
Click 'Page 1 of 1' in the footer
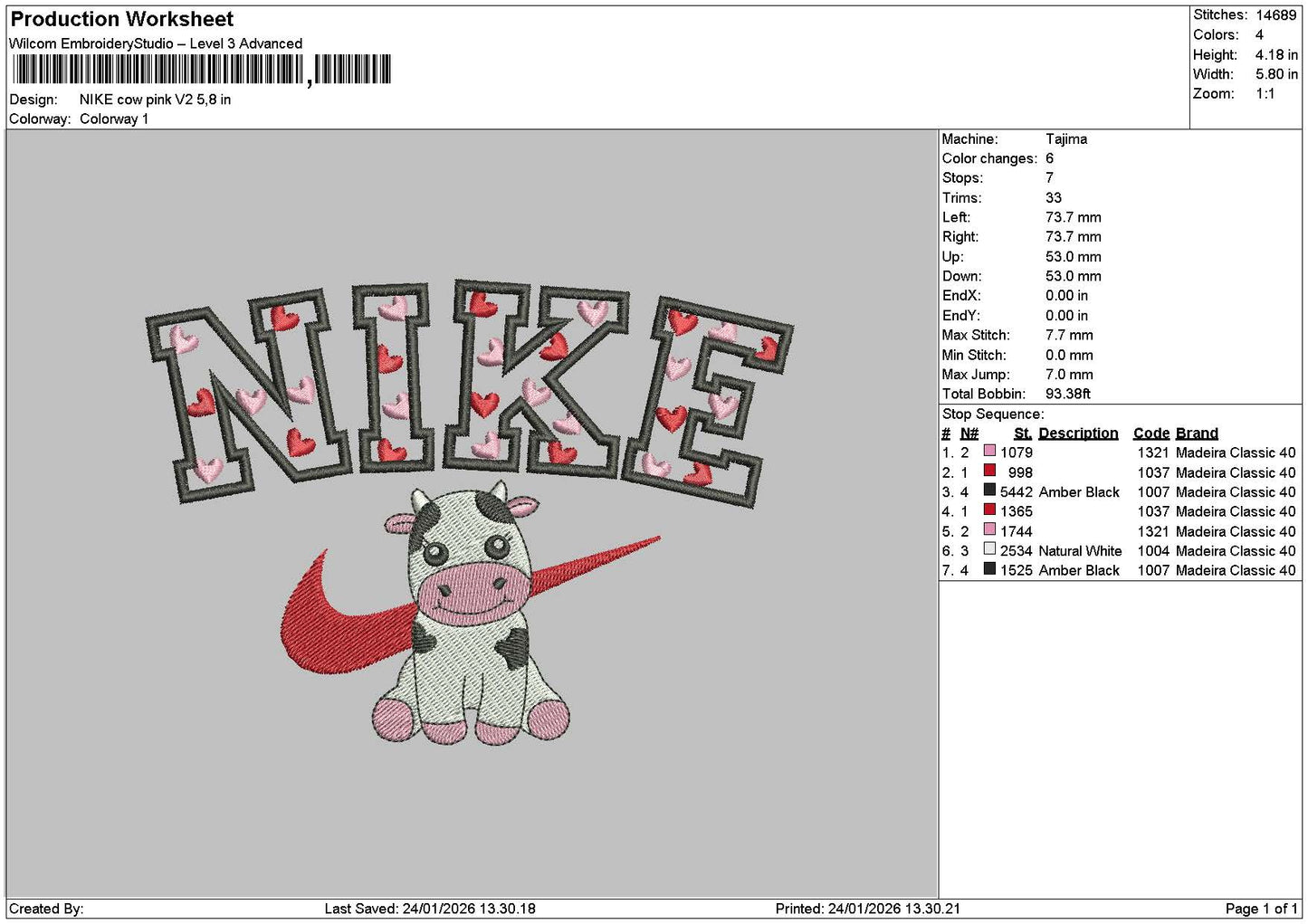[1261, 909]
